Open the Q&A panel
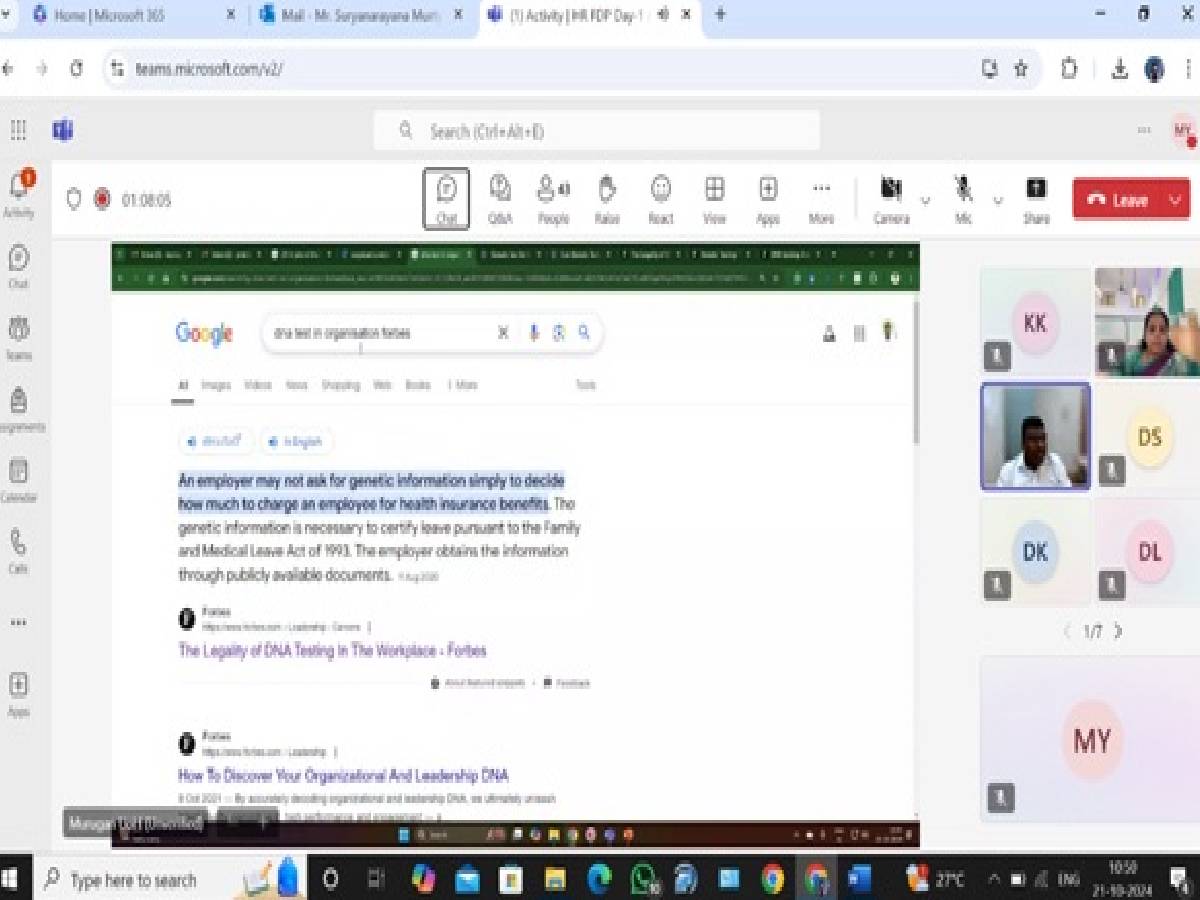 (500, 198)
